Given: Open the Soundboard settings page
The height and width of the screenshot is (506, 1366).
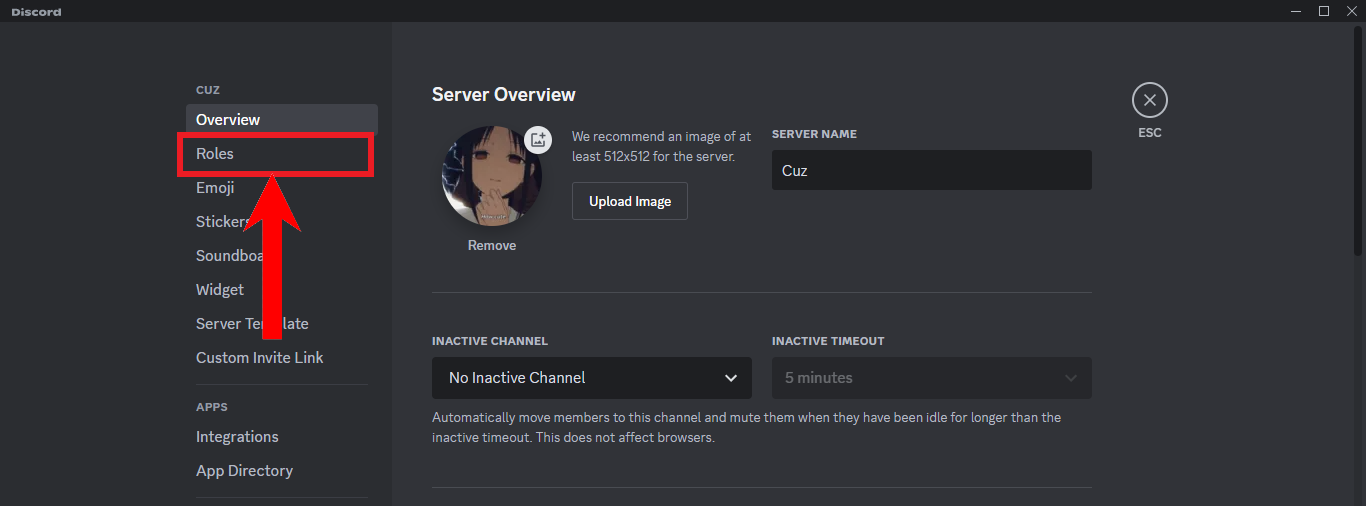Looking at the screenshot, I should 282,256.
